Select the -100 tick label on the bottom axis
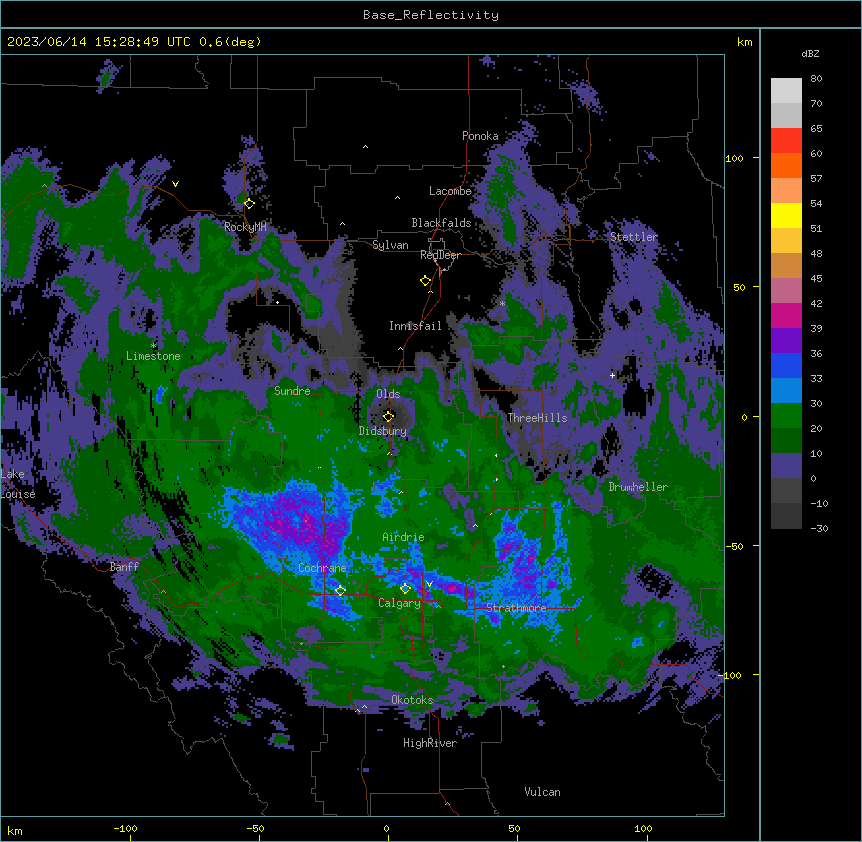Viewport: 862px width, 842px height. 125,828
